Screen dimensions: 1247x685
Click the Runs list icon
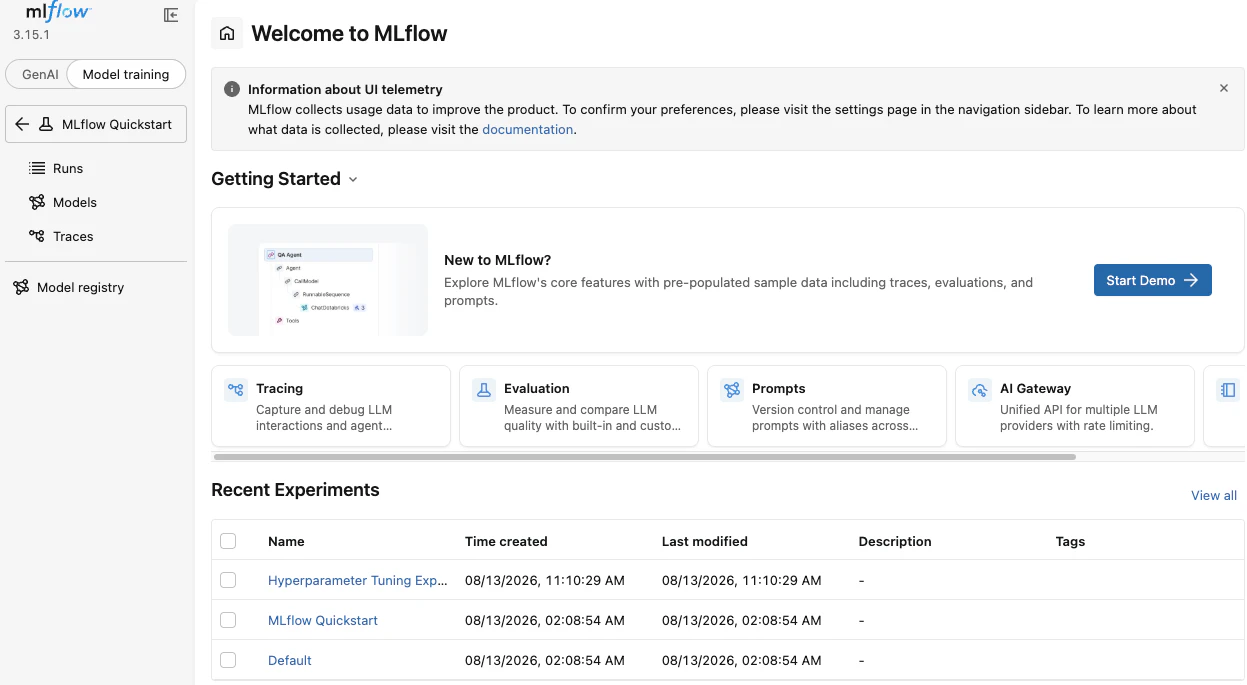click(37, 168)
